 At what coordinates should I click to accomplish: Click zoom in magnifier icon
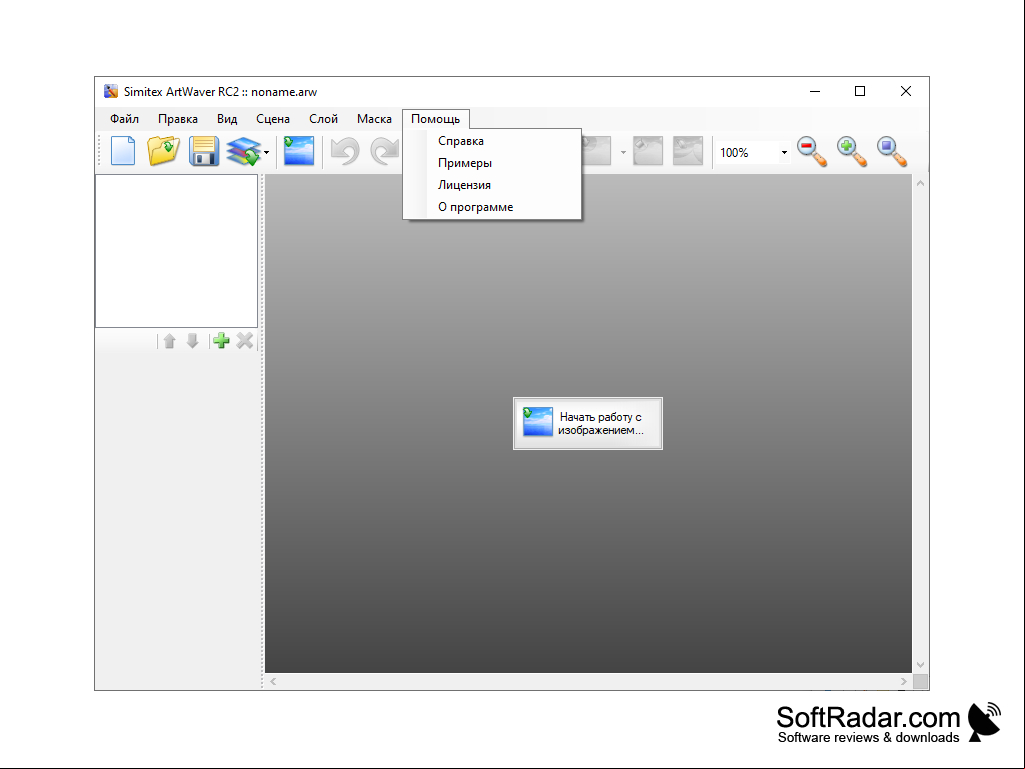coord(852,152)
